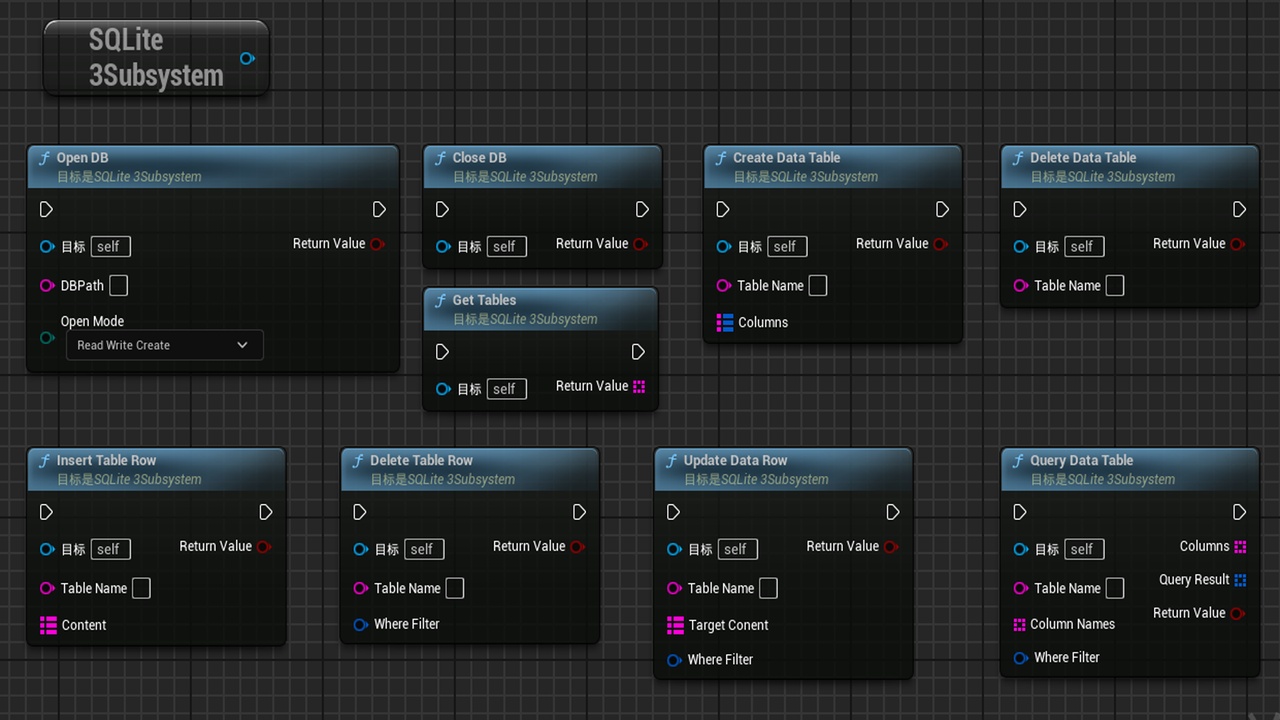Viewport: 1280px width, 720px height.
Task: Click Insert Table Row Table Name pin
Action: tap(47, 588)
